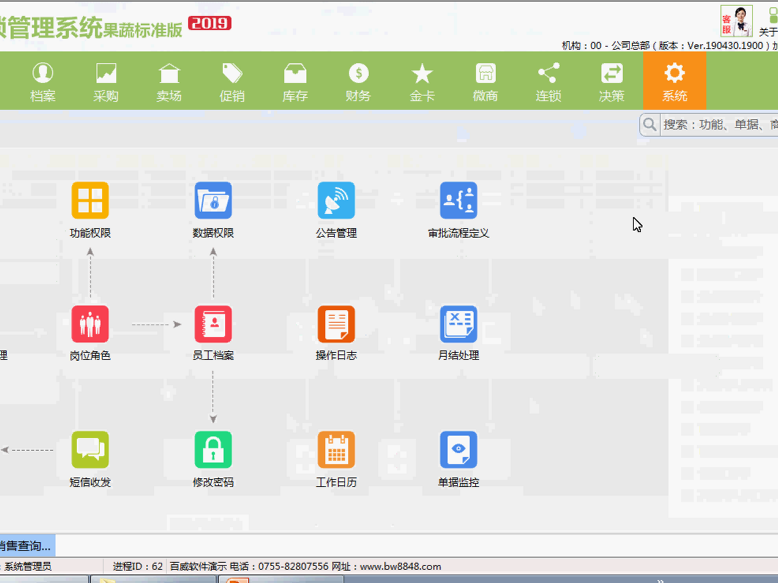Open the 员工档案 employee records icon

pyautogui.click(x=213, y=324)
